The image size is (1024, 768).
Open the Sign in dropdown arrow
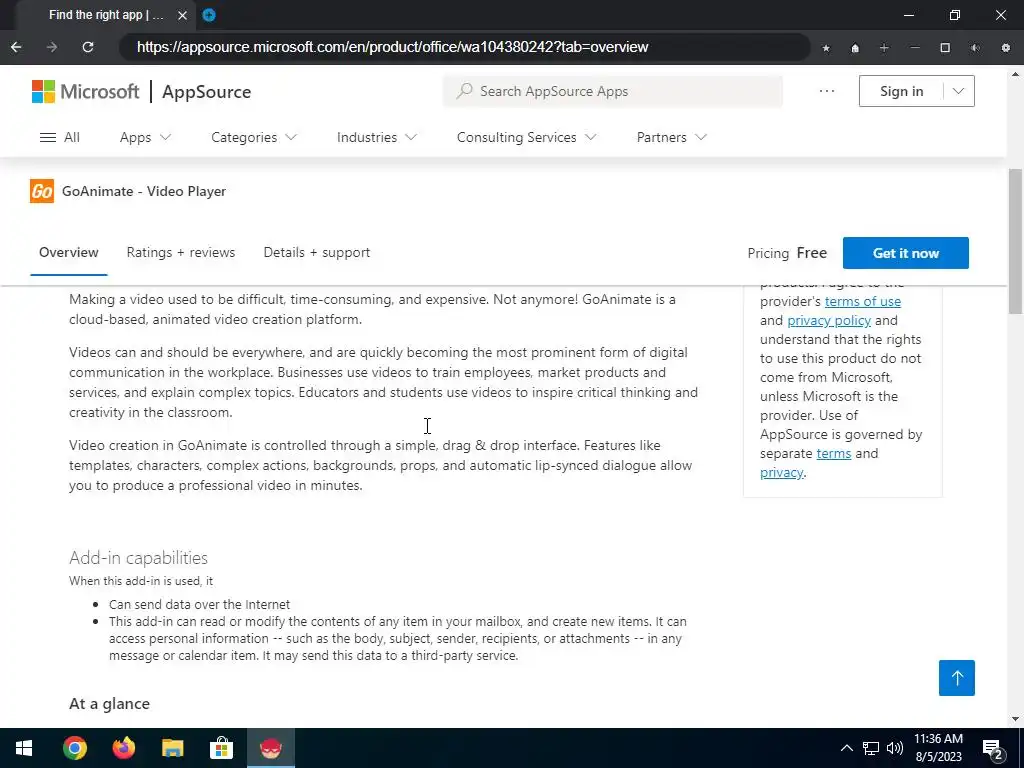(958, 91)
